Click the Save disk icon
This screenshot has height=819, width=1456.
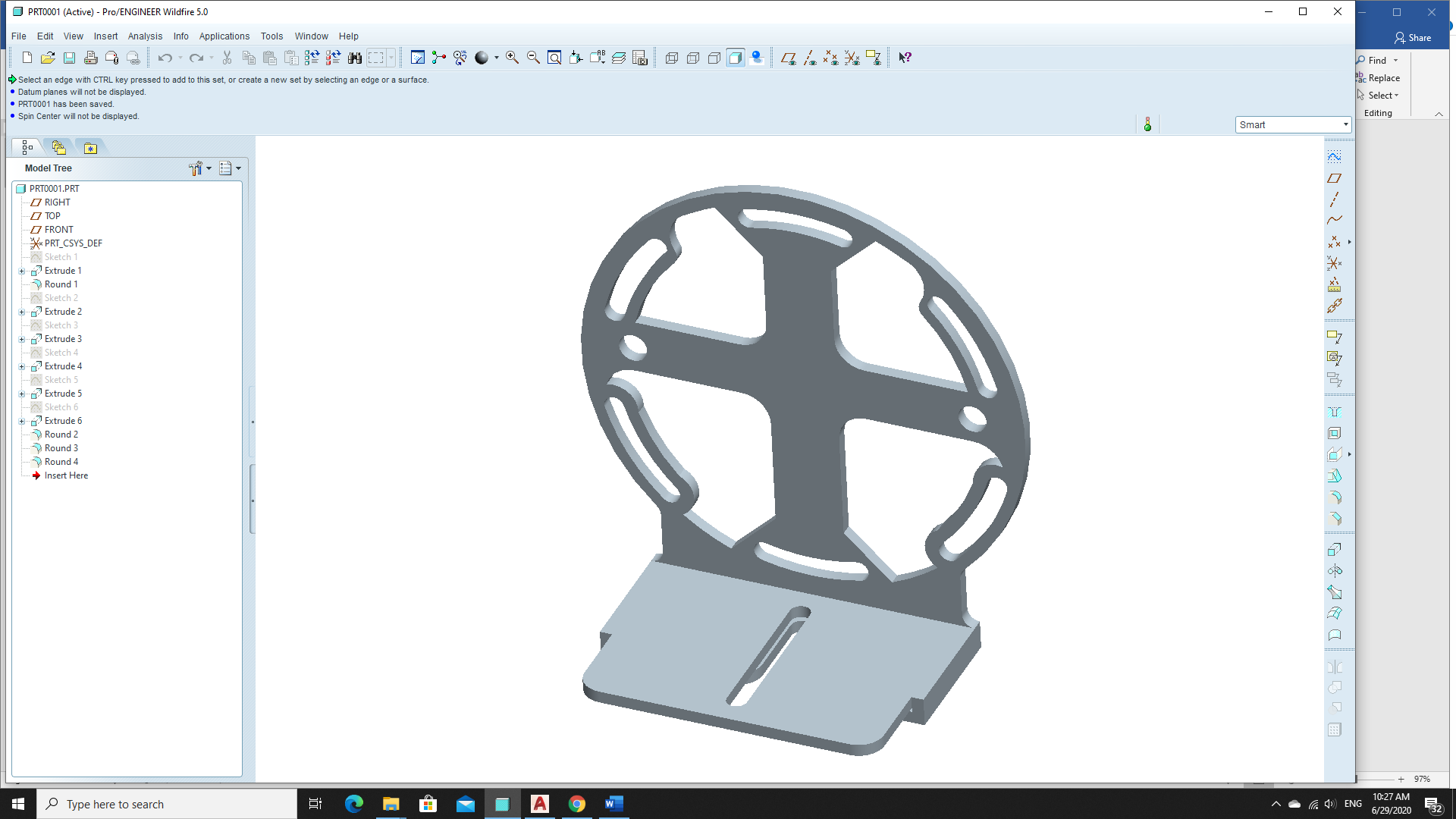69,58
